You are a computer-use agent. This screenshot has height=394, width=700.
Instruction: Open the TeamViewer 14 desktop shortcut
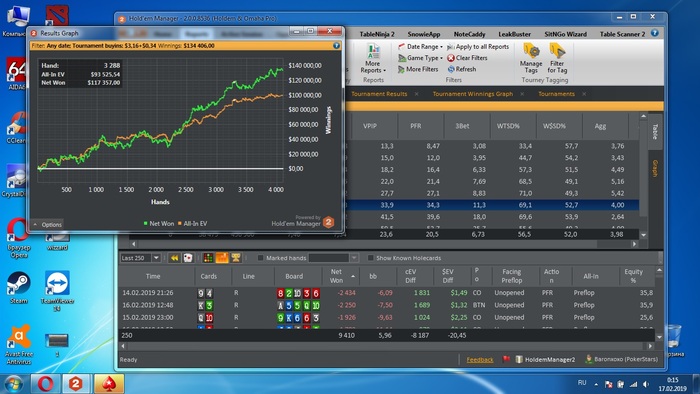57,291
